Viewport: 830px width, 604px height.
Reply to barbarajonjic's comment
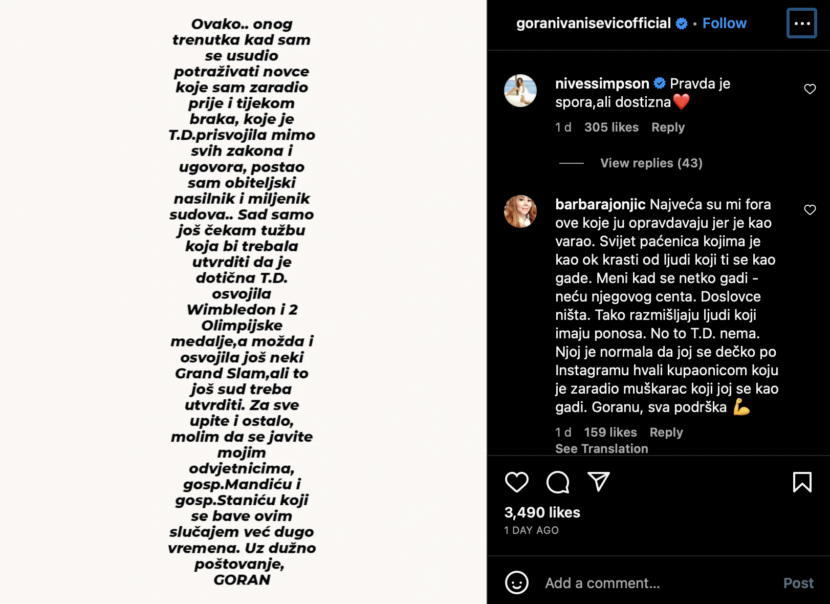point(666,432)
